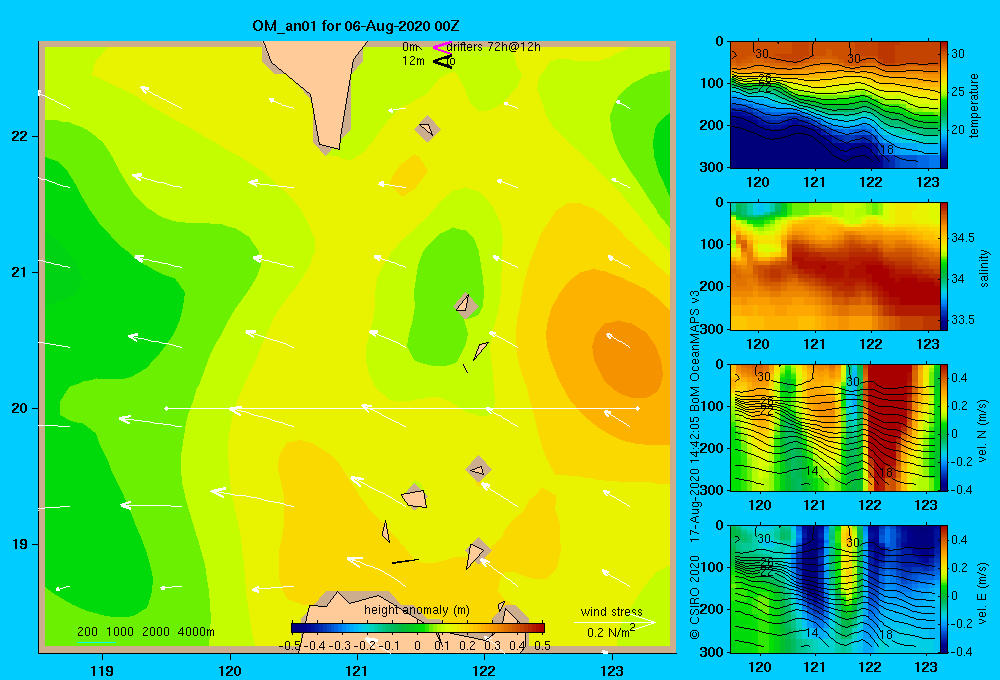Open the temperature depth section panel
The height and width of the screenshot is (680, 1000).
(x=834, y=105)
